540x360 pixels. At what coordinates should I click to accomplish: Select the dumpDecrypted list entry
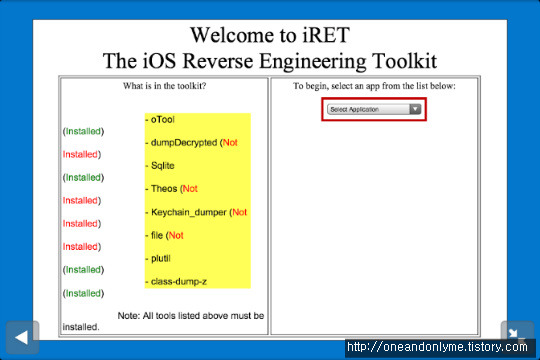tap(191, 143)
